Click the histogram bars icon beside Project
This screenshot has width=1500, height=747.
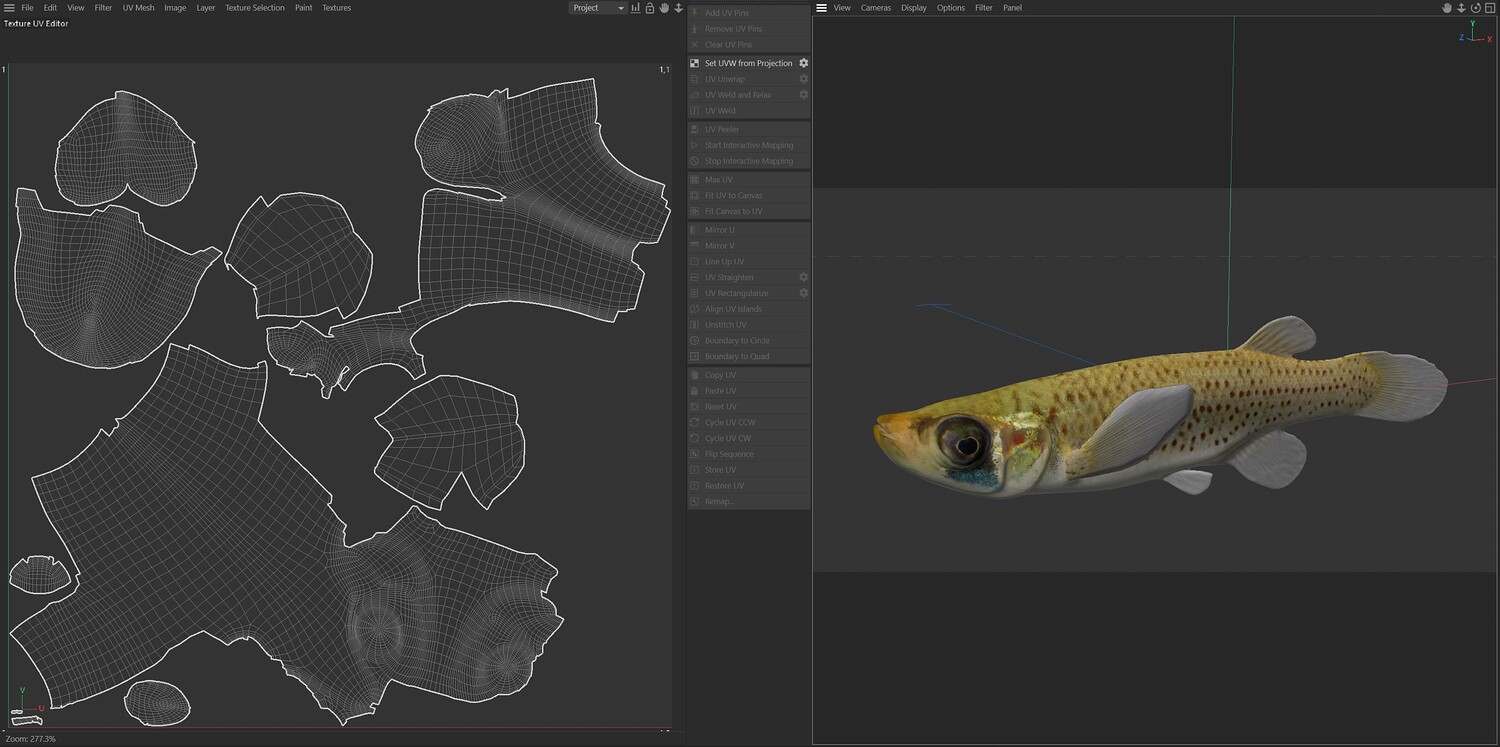tap(635, 8)
